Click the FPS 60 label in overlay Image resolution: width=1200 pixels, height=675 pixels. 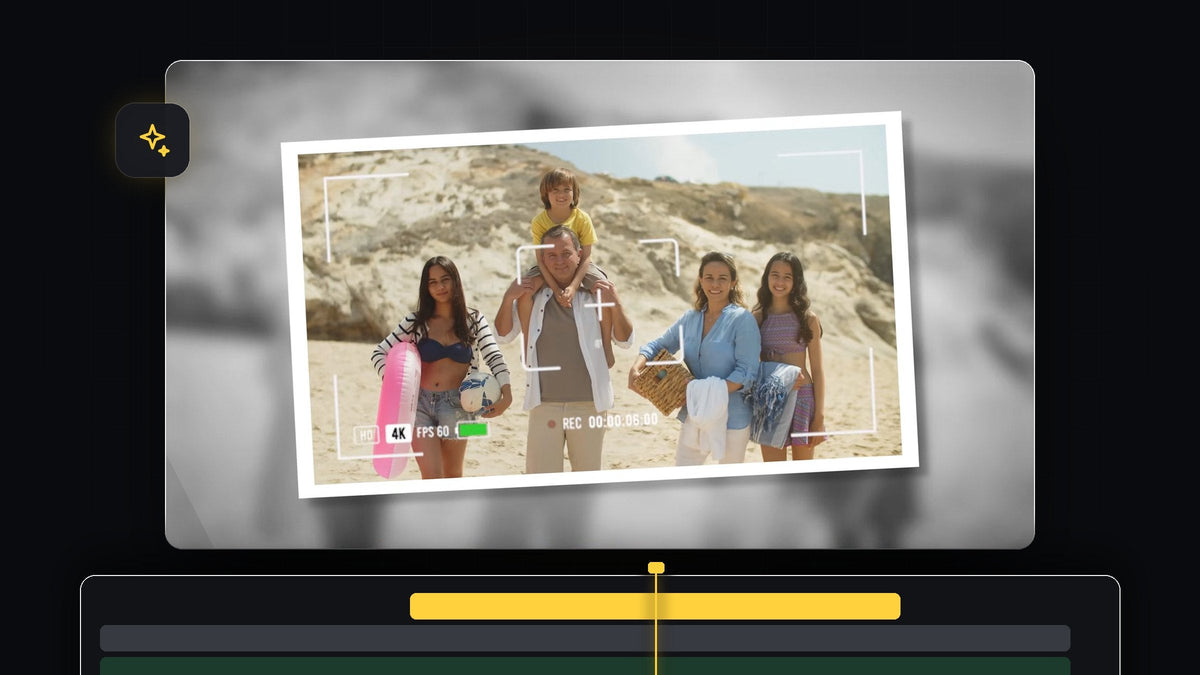coord(433,432)
